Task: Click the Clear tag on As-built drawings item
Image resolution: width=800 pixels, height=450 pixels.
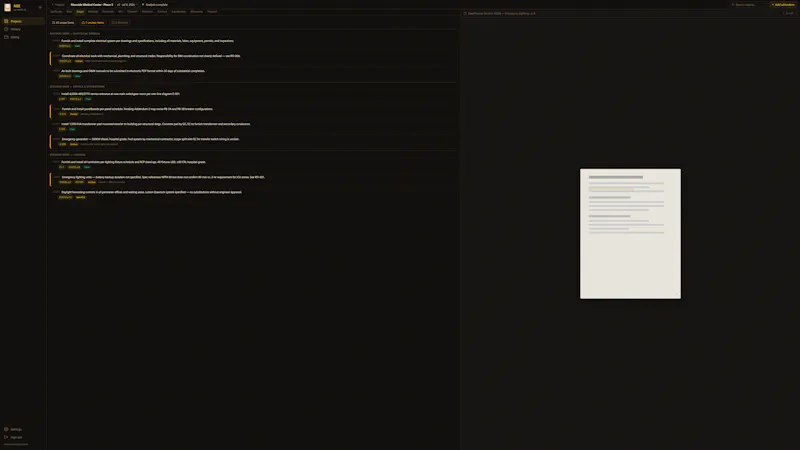Action: [x=78, y=76]
